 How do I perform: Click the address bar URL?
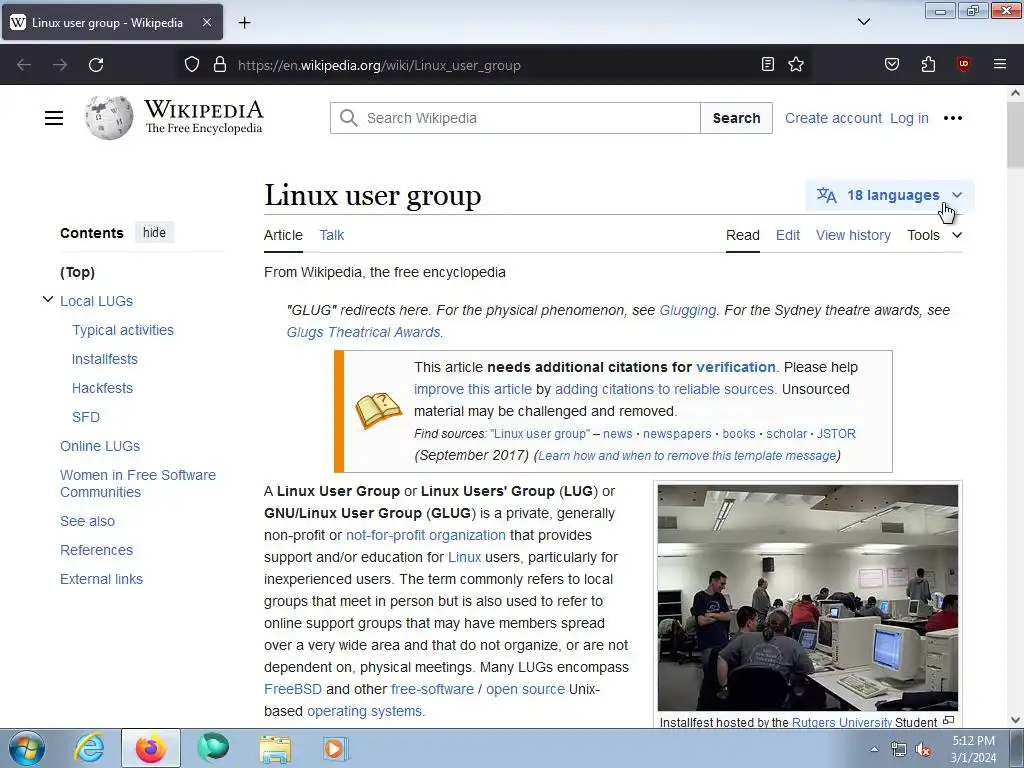pyautogui.click(x=379, y=65)
